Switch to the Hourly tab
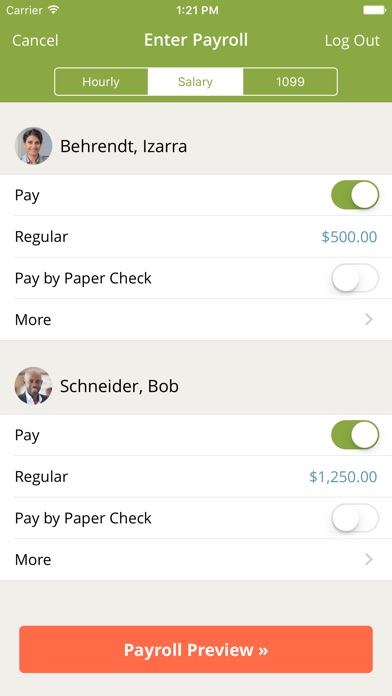Image resolution: width=392 pixels, height=696 pixels. 101,82
